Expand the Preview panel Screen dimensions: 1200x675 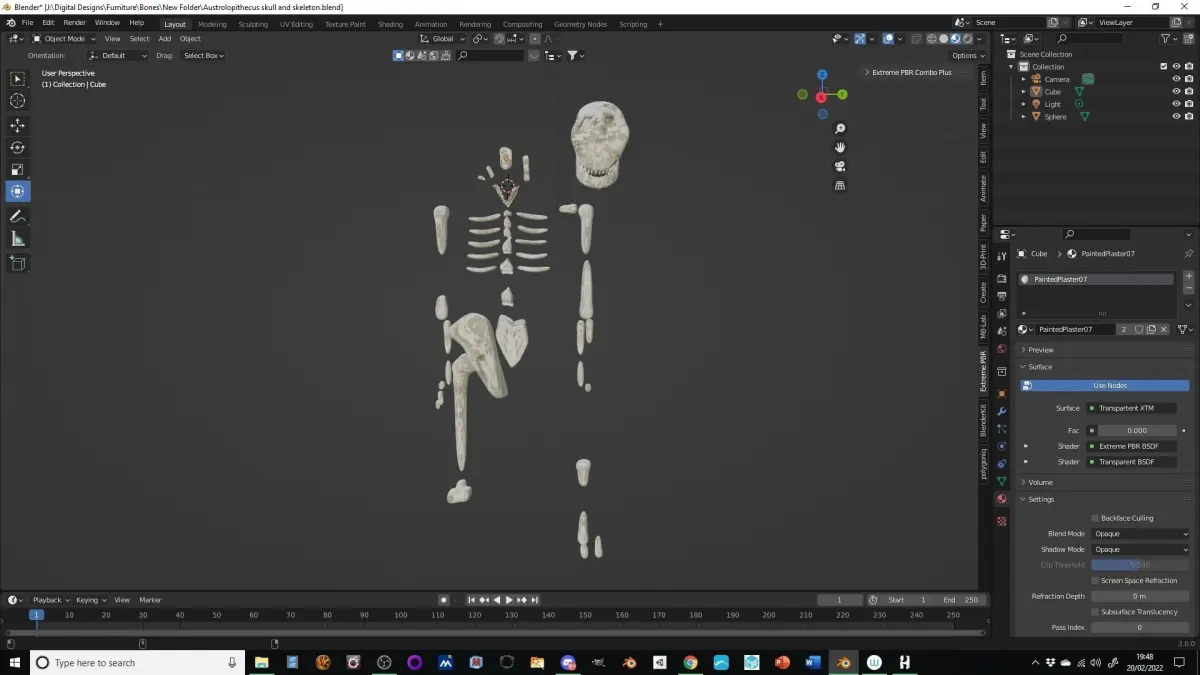[1040, 350]
